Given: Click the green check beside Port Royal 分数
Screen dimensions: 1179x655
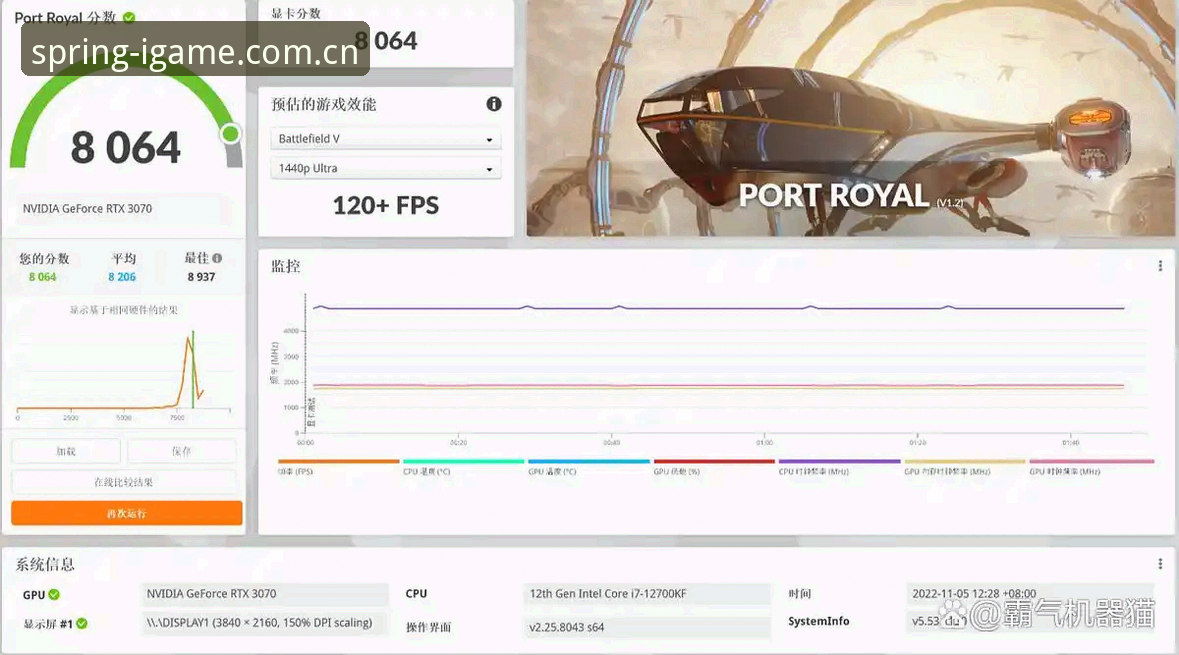Looking at the screenshot, I should (x=129, y=17).
